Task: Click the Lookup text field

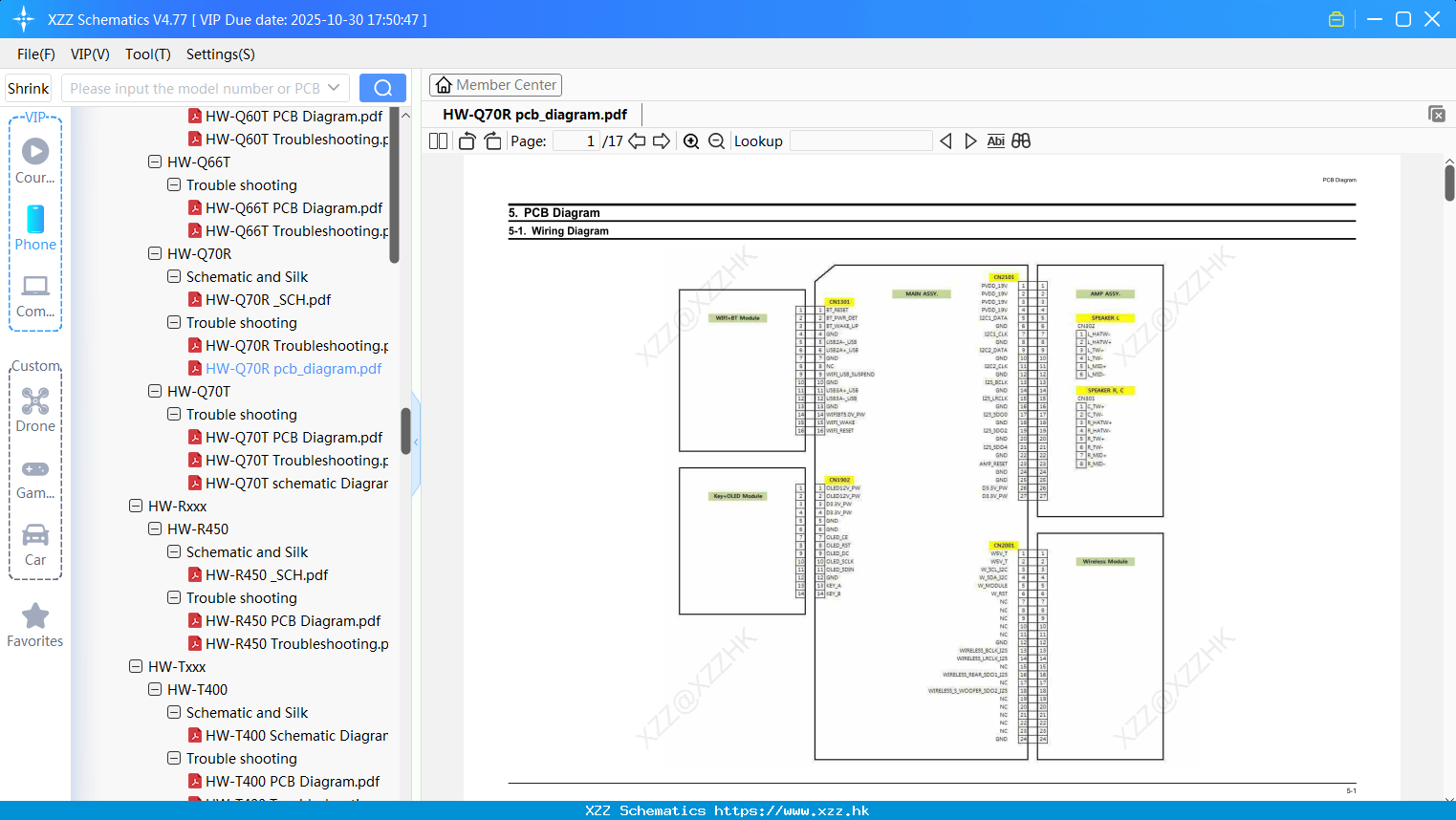Action: [860, 141]
